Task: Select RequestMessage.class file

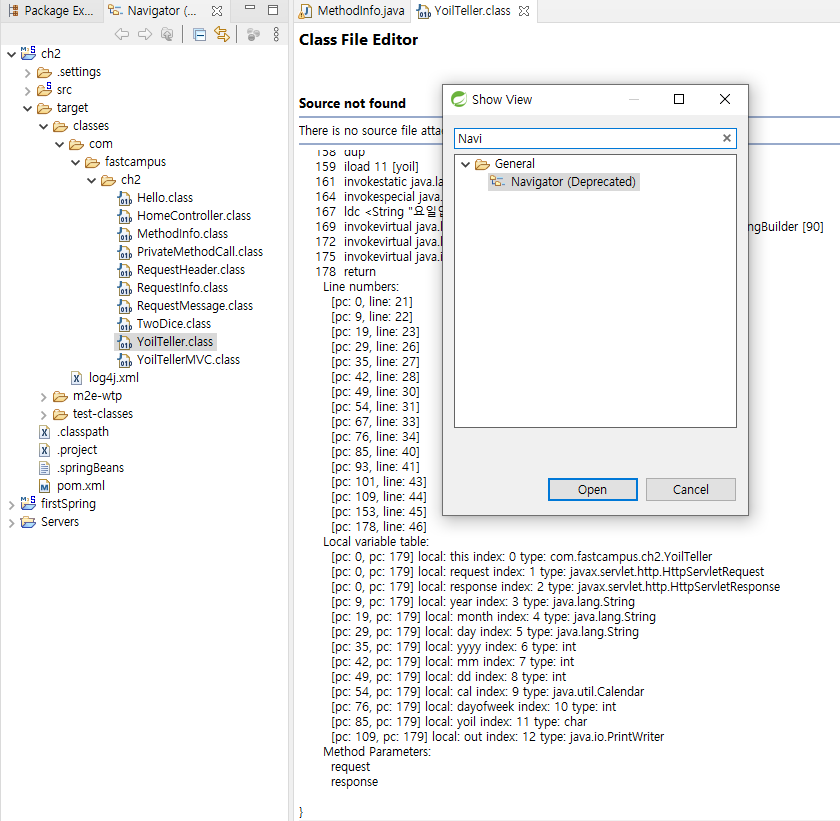Action: [x=194, y=306]
